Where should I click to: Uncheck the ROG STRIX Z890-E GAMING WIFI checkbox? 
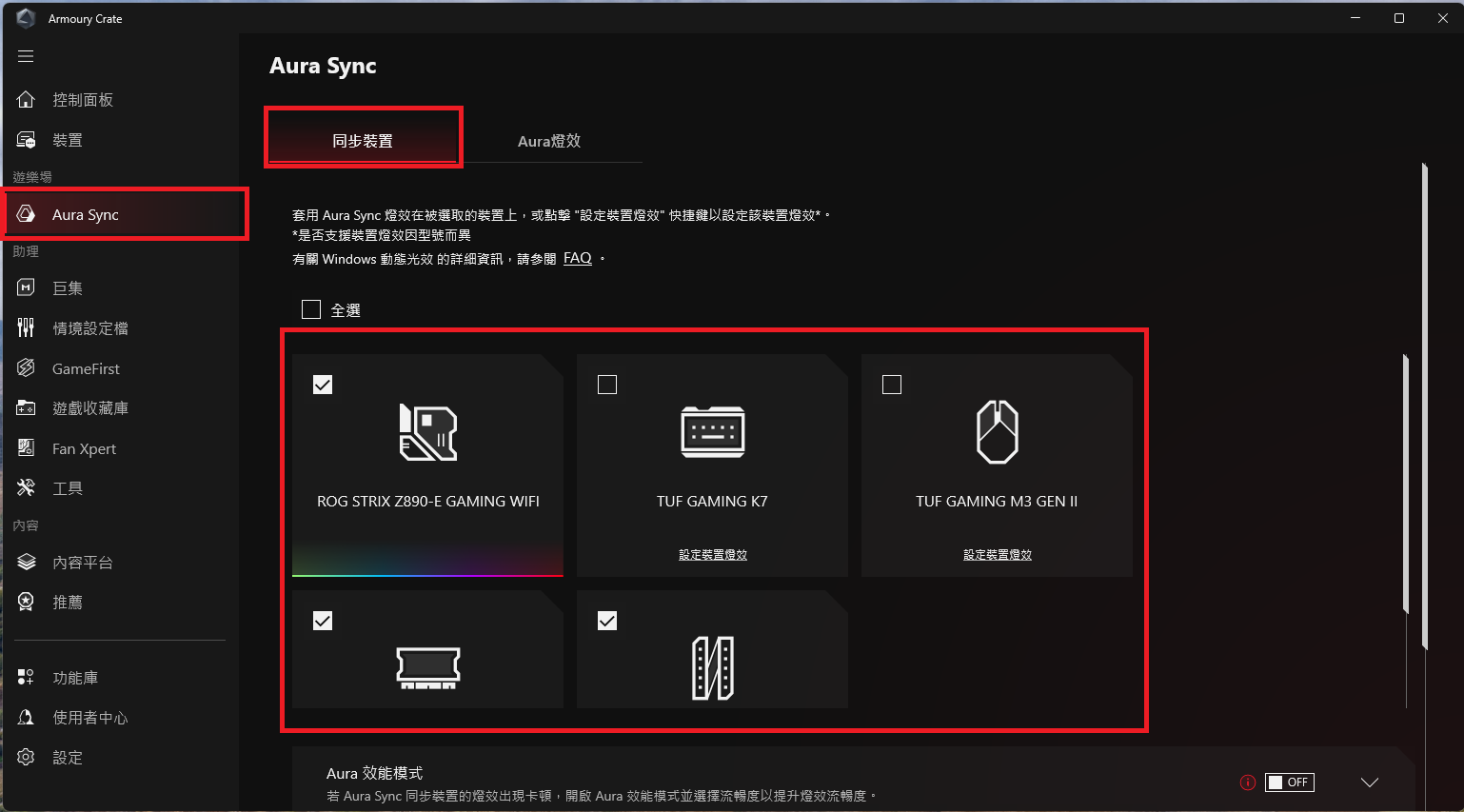click(323, 385)
